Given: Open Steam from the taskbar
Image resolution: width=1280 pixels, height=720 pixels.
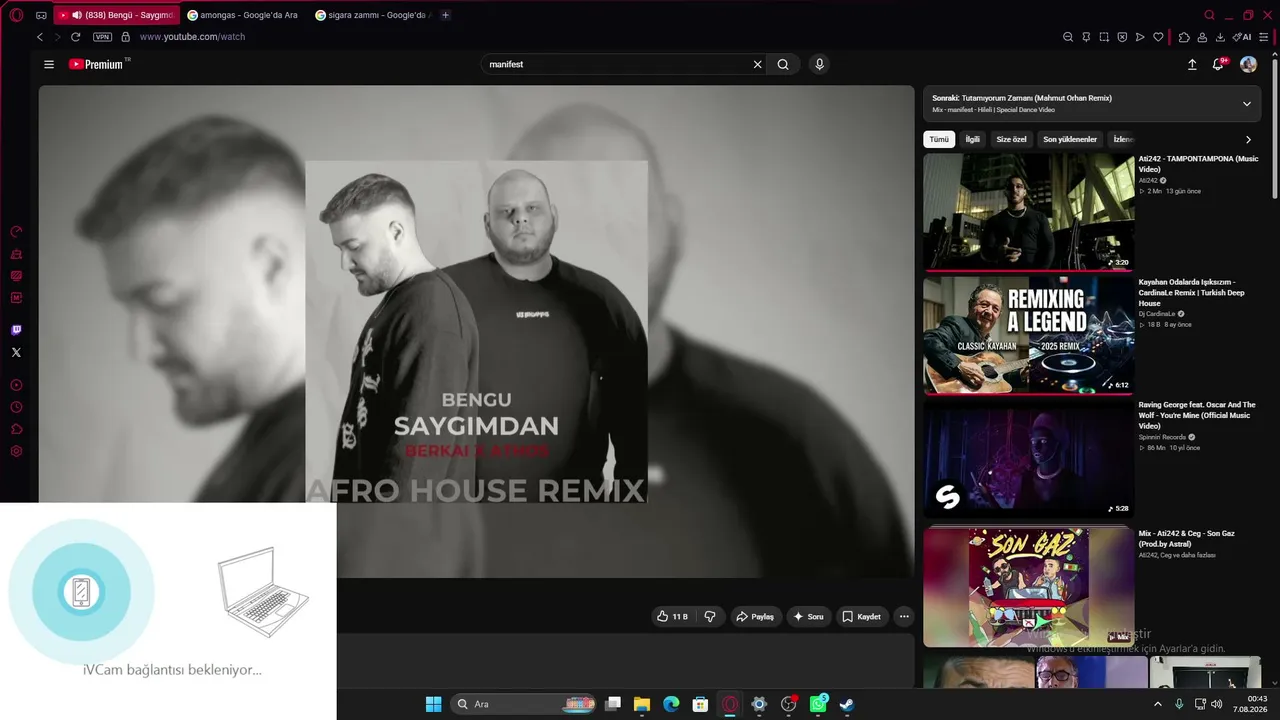Looking at the screenshot, I should 847,704.
